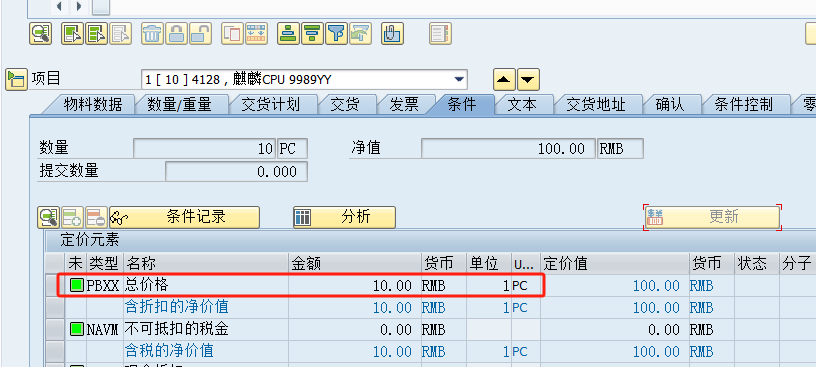Image resolution: width=816 pixels, height=367 pixels.
Task: Click the grid with down-arrows icon
Action: point(257,34)
